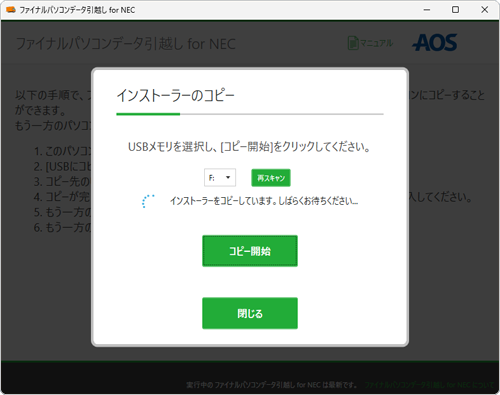The width and height of the screenshot is (500, 395).
Task: Click the app icon in title bar
Action: coord(11,10)
